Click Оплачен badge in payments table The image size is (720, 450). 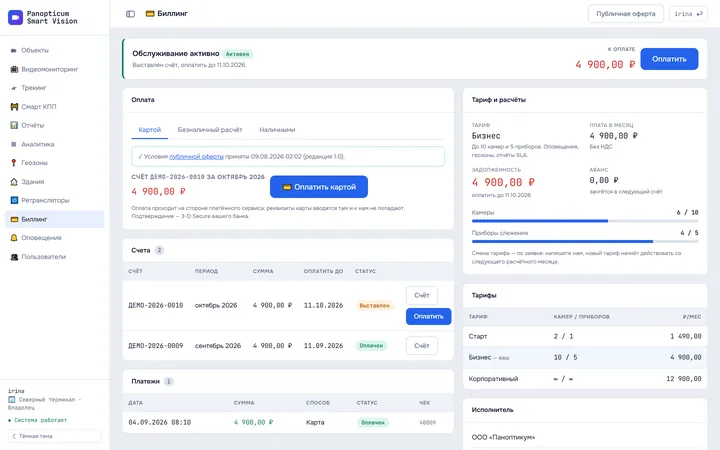(x=372, y=422)
